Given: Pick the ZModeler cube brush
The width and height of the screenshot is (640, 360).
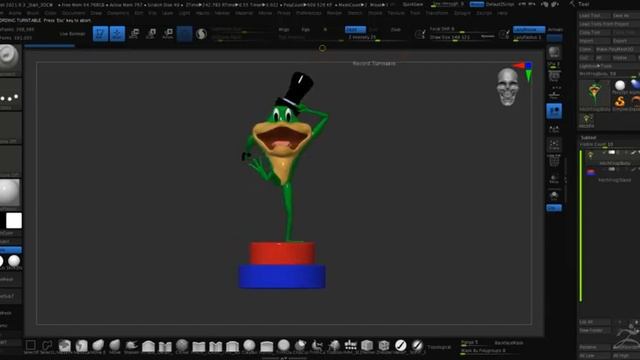Looking at the screenshot, I should point(384,345).
